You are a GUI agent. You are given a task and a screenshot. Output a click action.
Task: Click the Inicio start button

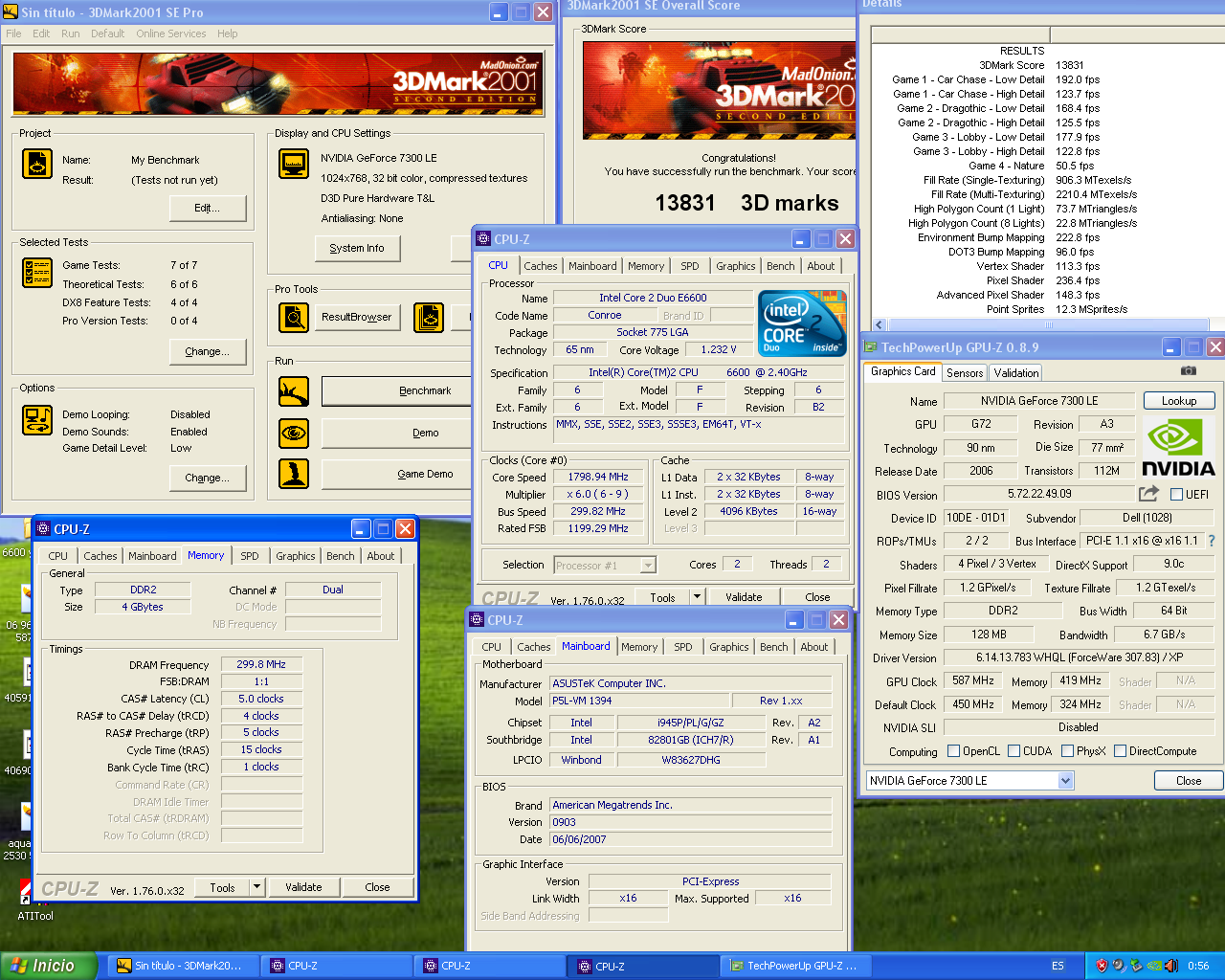pos(48,966)
